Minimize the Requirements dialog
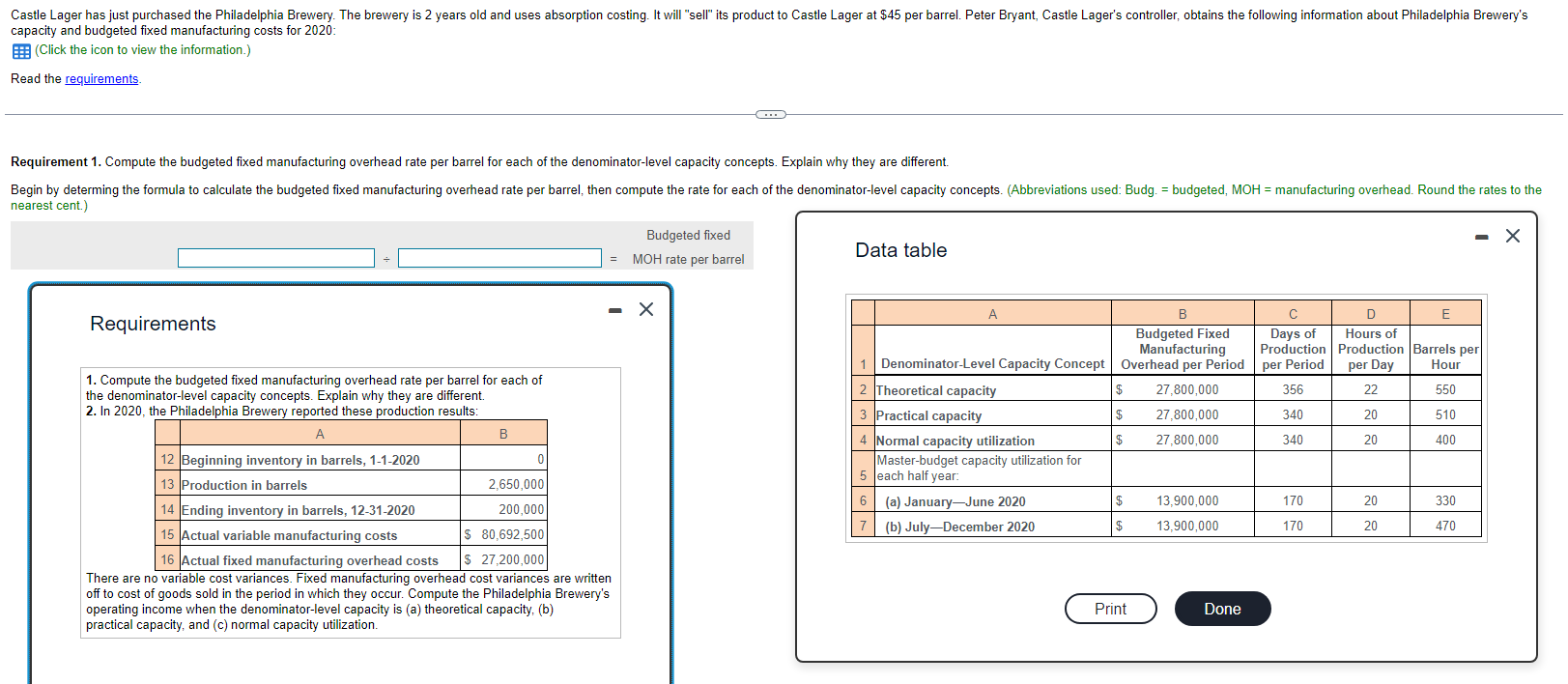This screenshot has height=684, width=1568. click(x=614, y=310)
